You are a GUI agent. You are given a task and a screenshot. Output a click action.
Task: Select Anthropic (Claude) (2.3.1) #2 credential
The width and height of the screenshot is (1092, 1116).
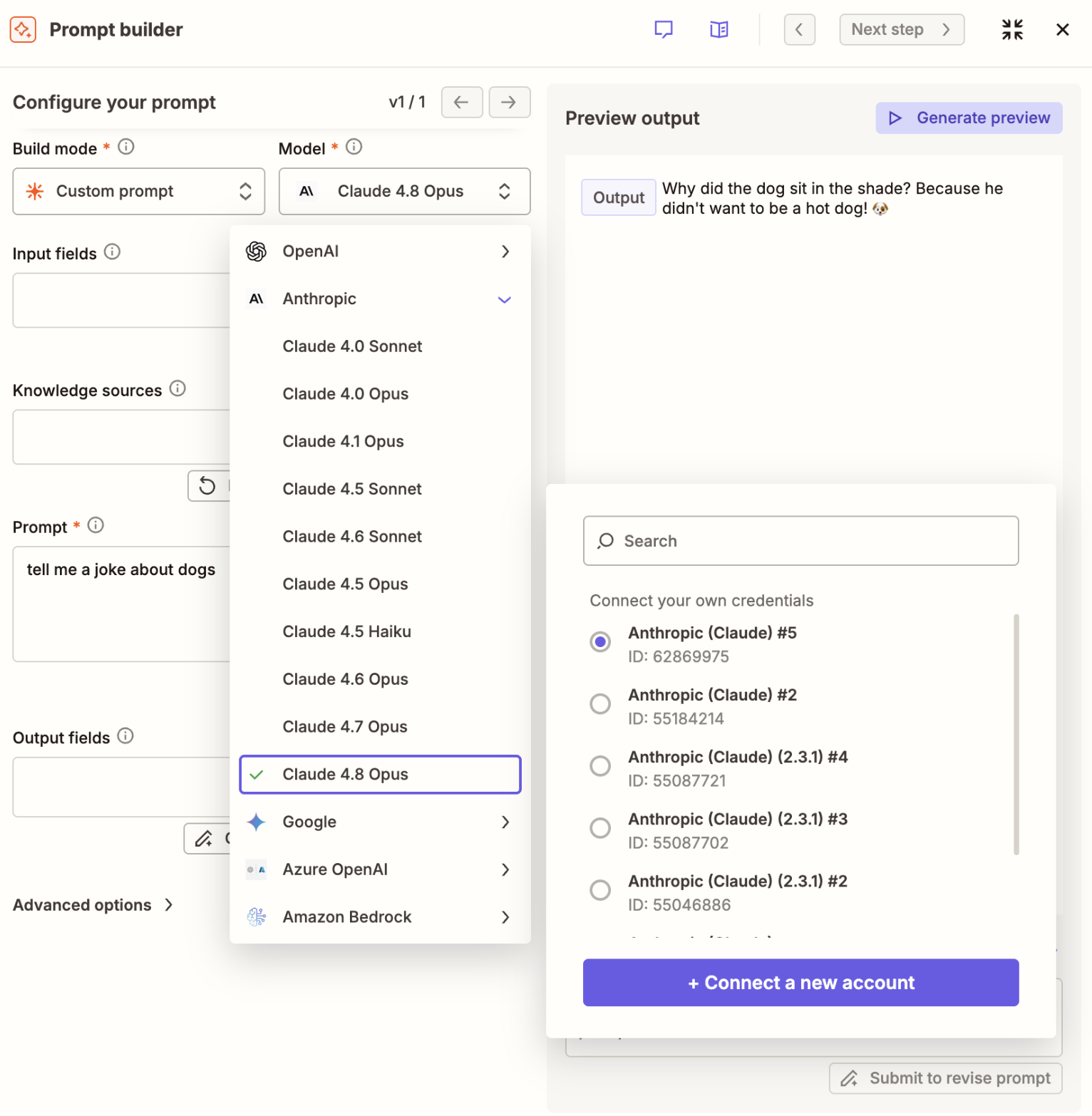[600, 890]
